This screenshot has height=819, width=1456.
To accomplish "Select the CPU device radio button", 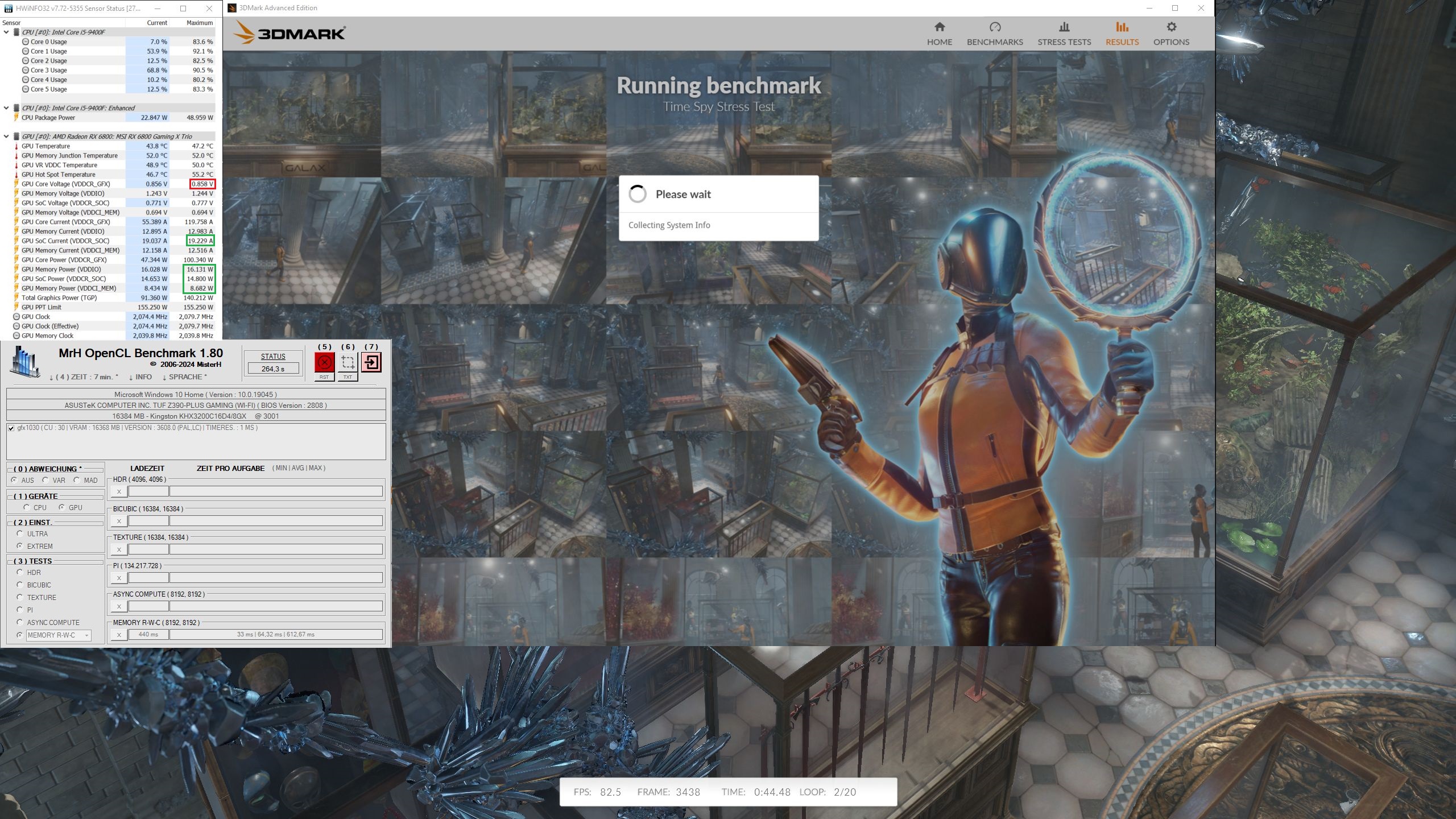I will [x=27, y=507].
